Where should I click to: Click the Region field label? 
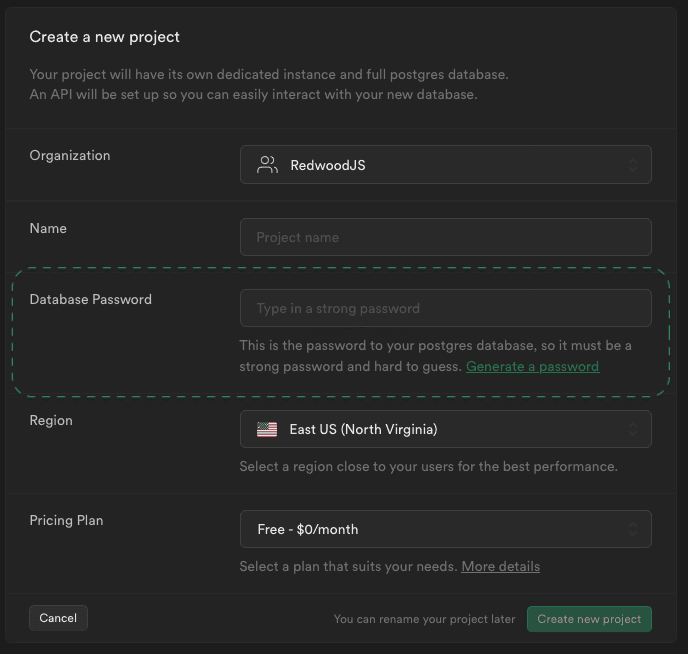51,420
